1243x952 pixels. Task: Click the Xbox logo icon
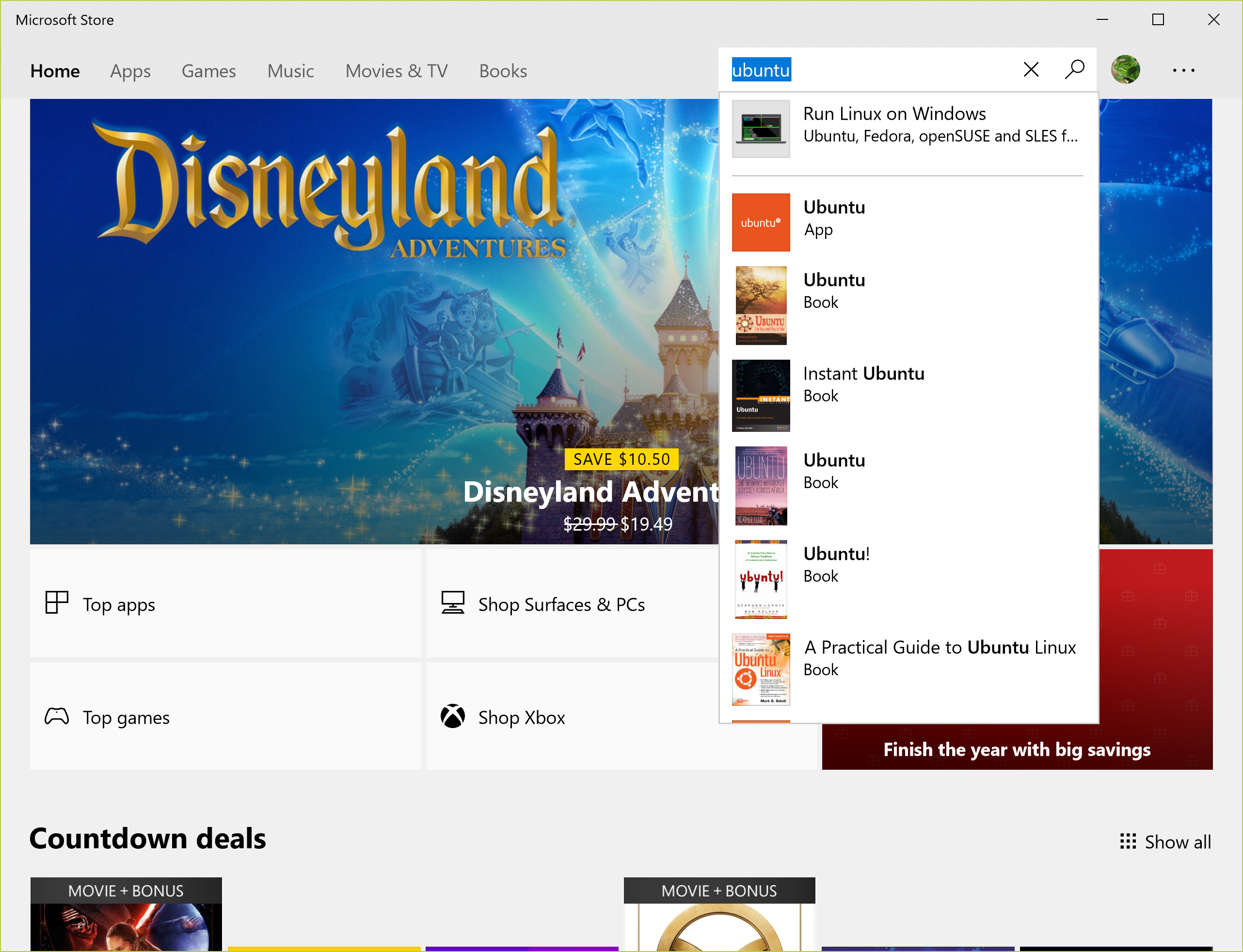point(453,716)
